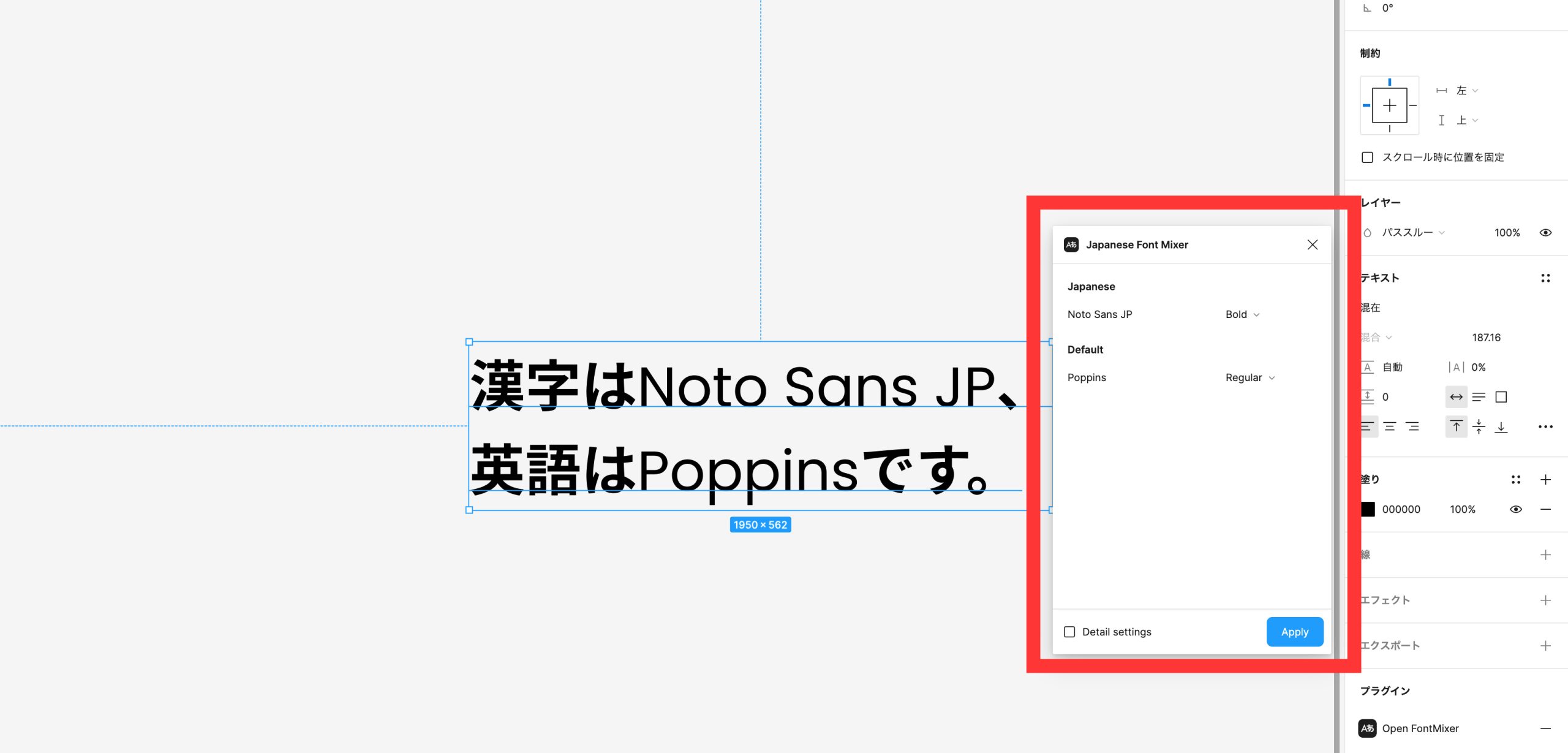Open text styles four-dot icon
This screenshot has width=1568, height=753.
coord(1545,278)
